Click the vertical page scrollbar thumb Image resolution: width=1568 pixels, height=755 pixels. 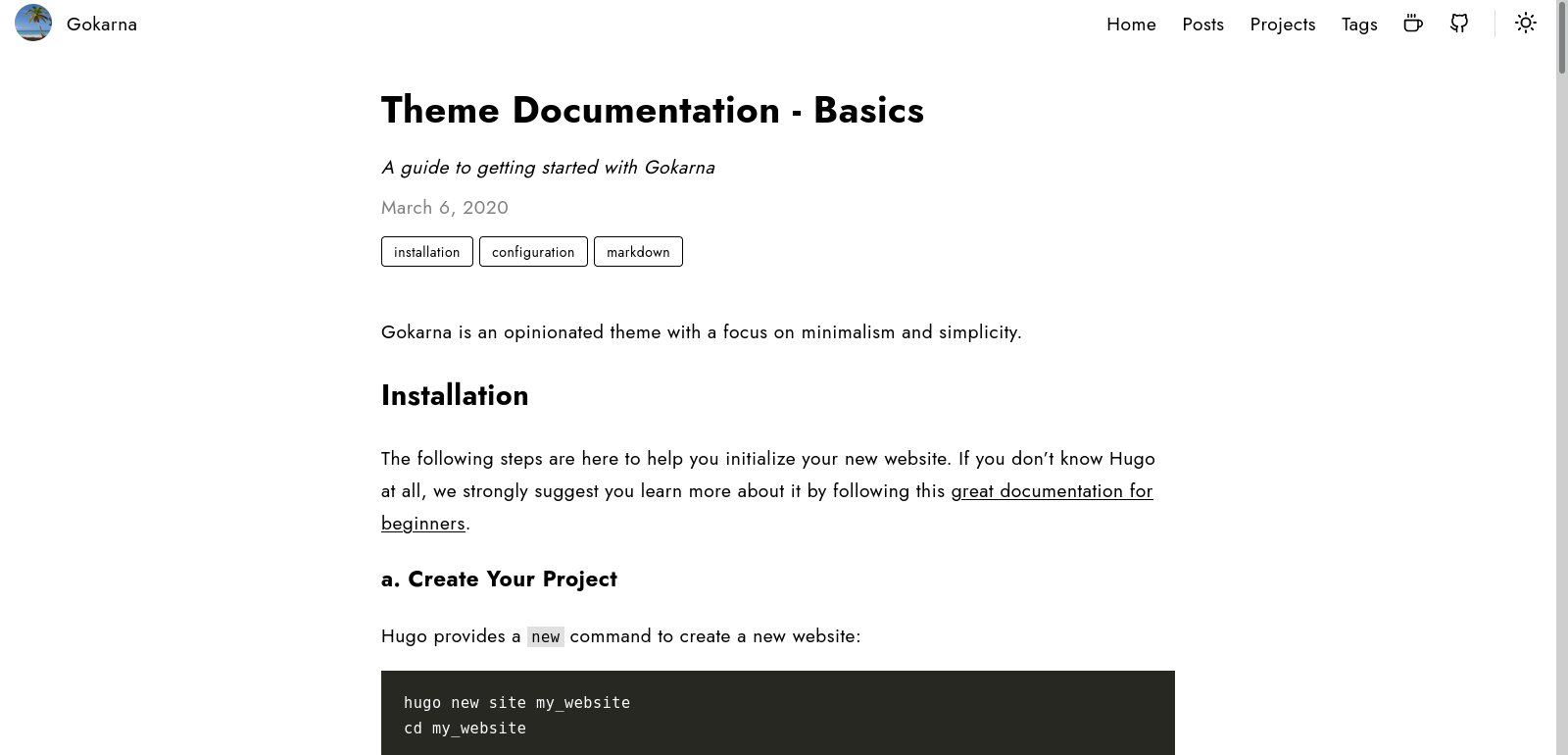(x=1561, y=39)
